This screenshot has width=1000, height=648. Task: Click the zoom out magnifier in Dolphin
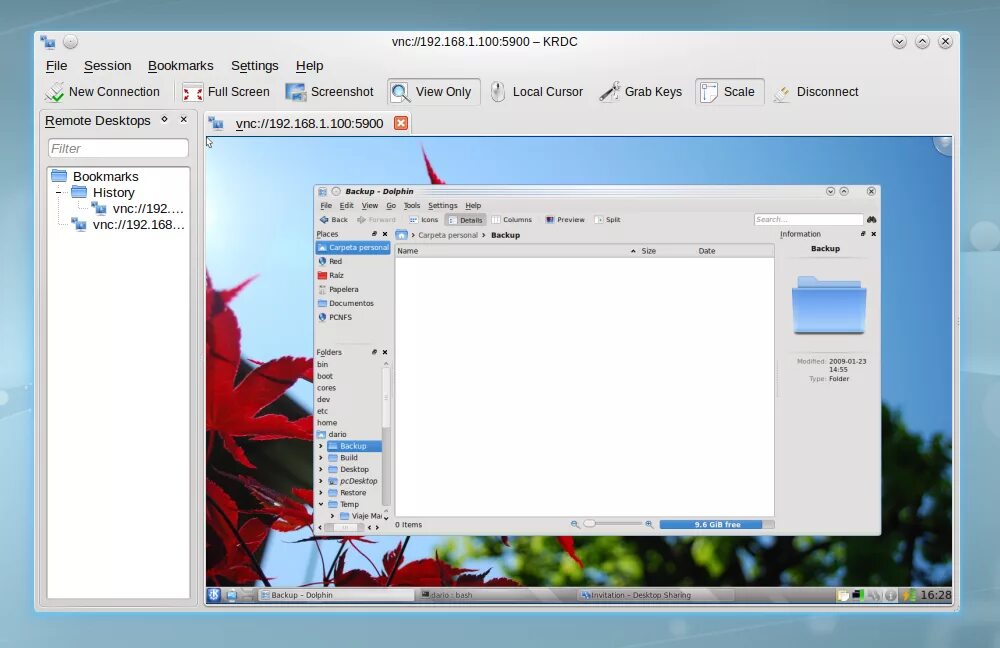point(575,524)
